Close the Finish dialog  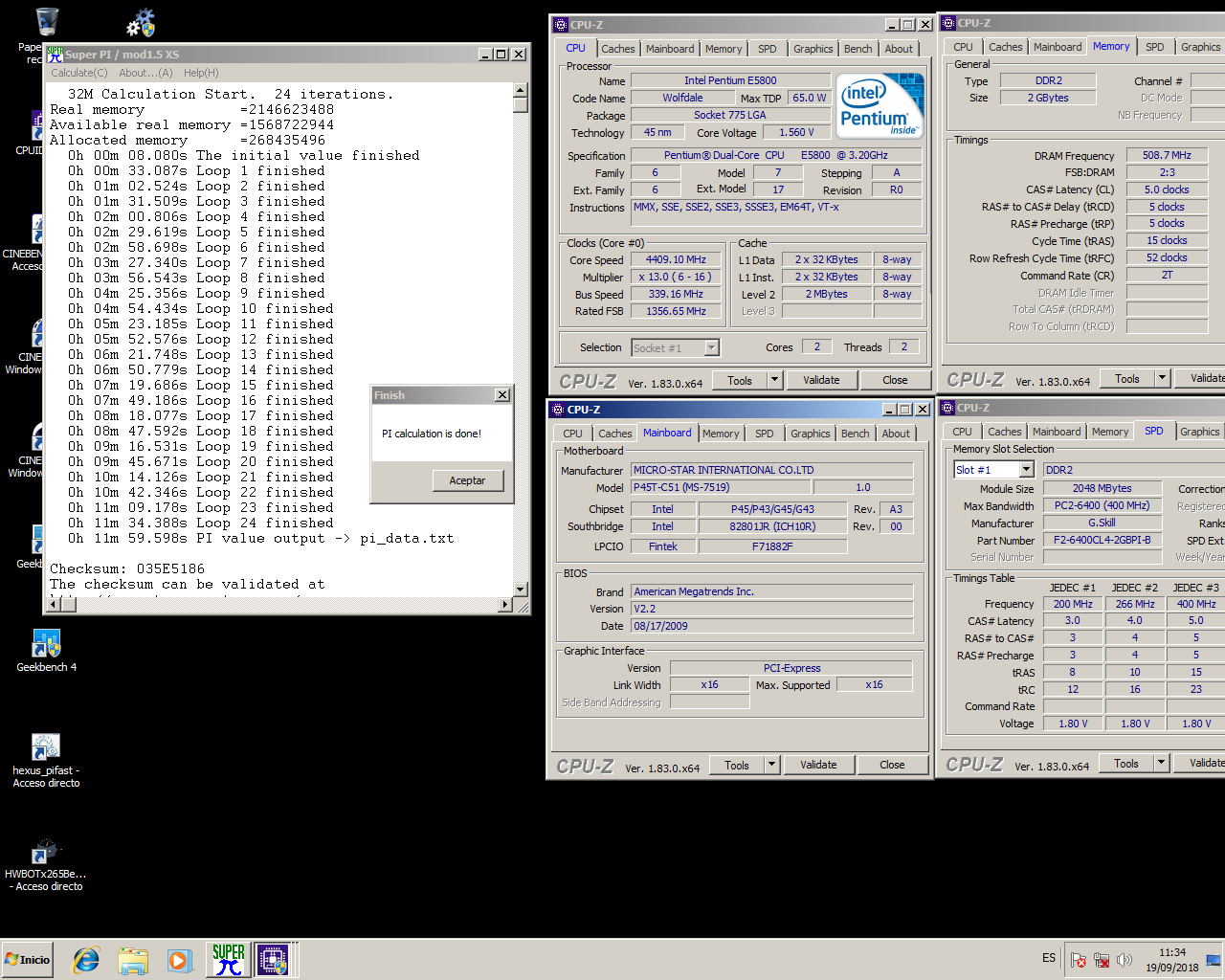click(502, 395)
